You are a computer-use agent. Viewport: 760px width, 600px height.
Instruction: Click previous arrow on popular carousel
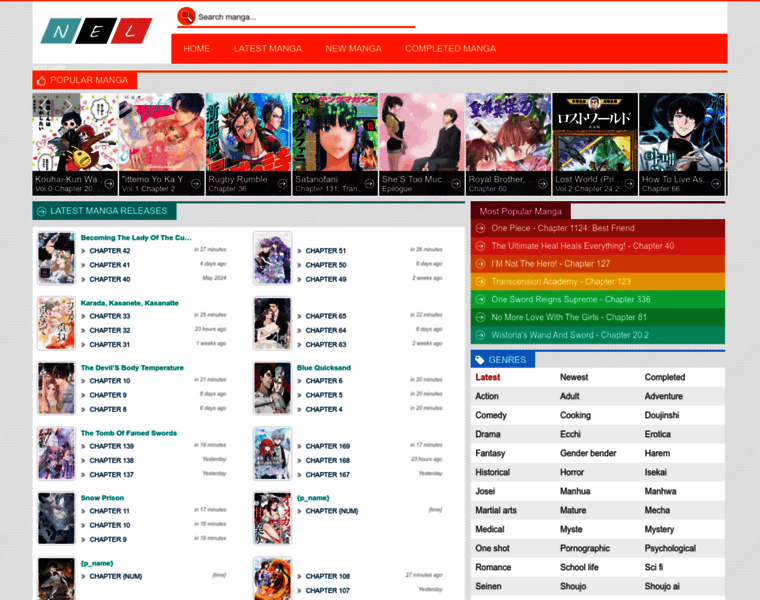(x=44, y=104)
